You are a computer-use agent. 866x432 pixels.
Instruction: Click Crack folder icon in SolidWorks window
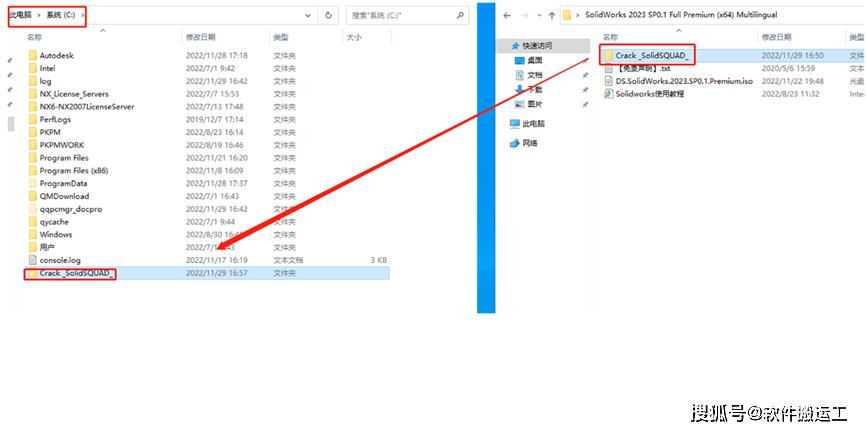[609, 55]
